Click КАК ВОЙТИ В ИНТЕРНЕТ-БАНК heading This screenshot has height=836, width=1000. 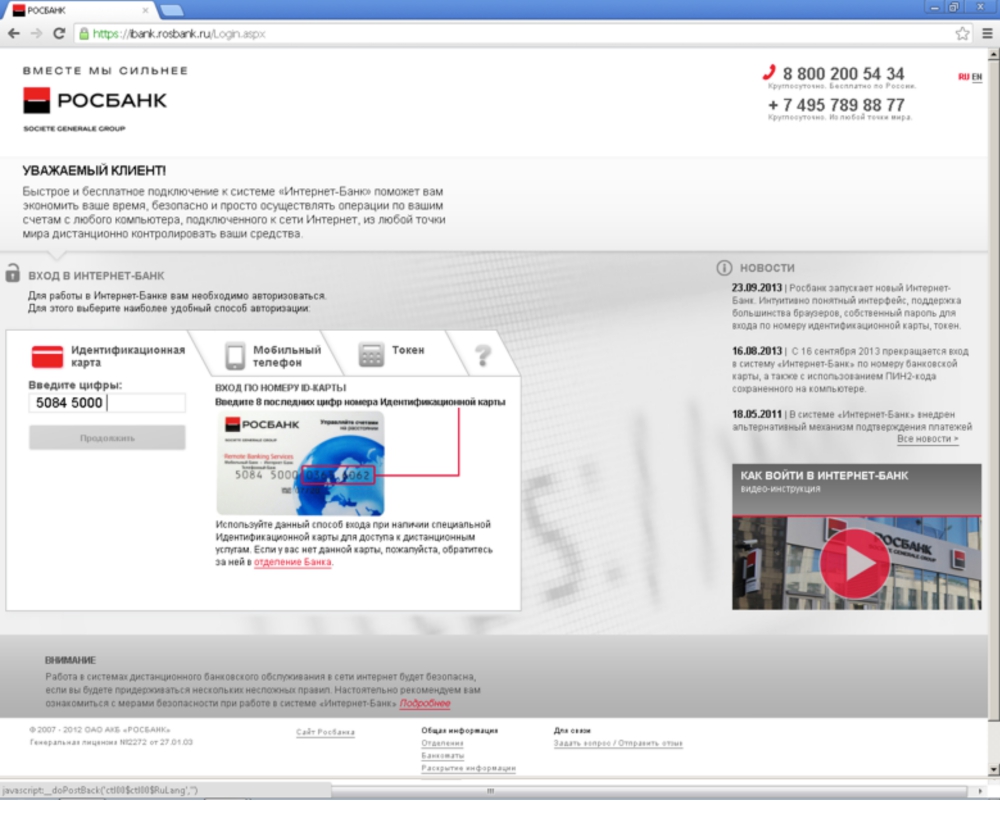coord(824,476)
